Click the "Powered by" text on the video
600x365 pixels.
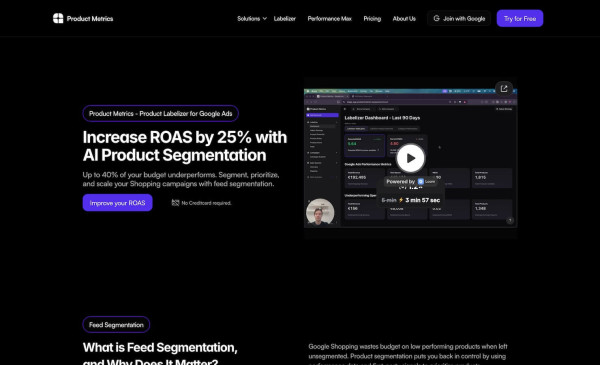click(x=401, y=181)
